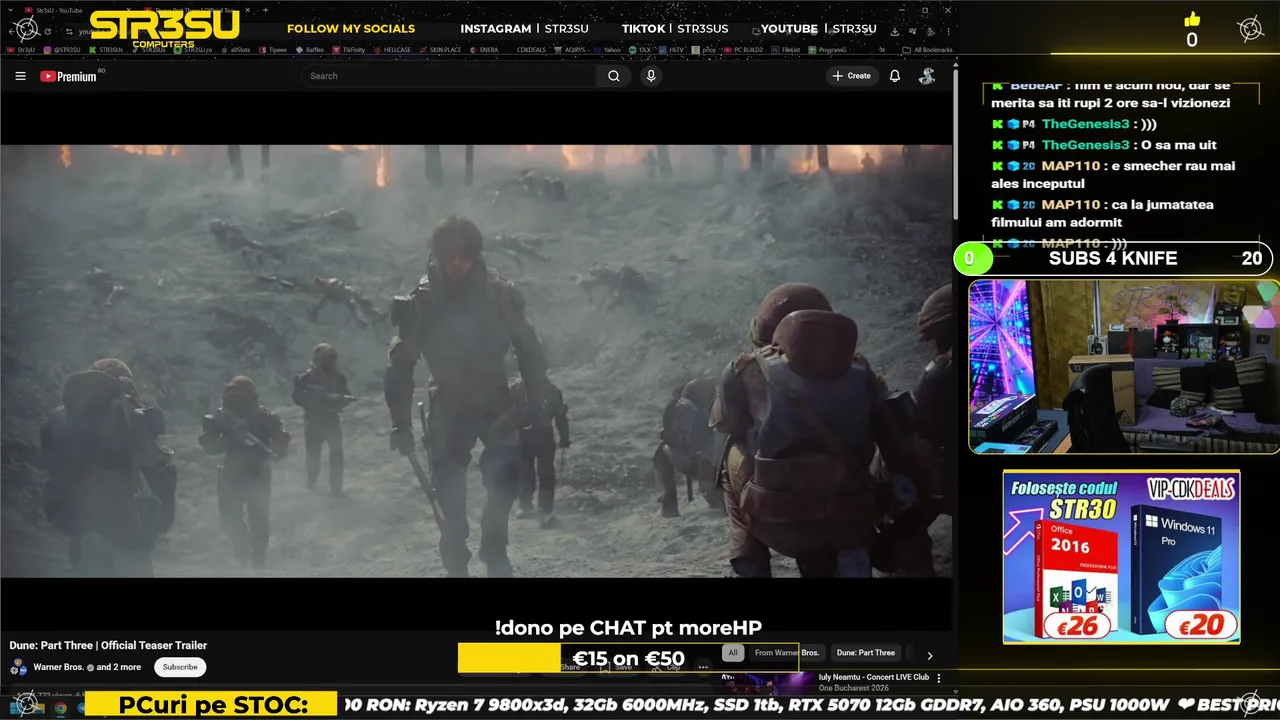Open the FileList bookmark
1280x720 pixels.
(786, 50)
